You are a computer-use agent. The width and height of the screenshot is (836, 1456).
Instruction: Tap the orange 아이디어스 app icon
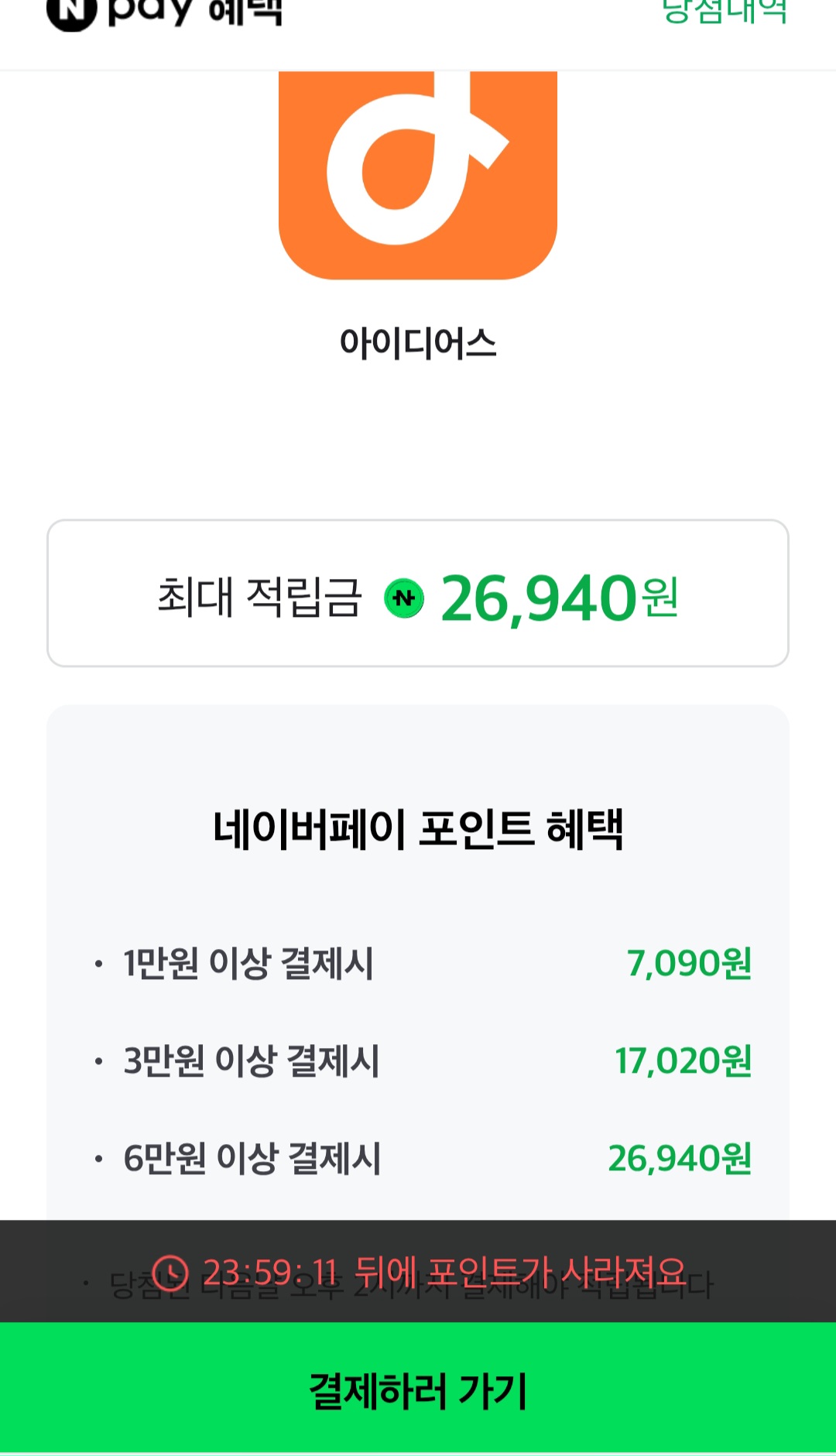pyautogui.click(x=418, y=174)
